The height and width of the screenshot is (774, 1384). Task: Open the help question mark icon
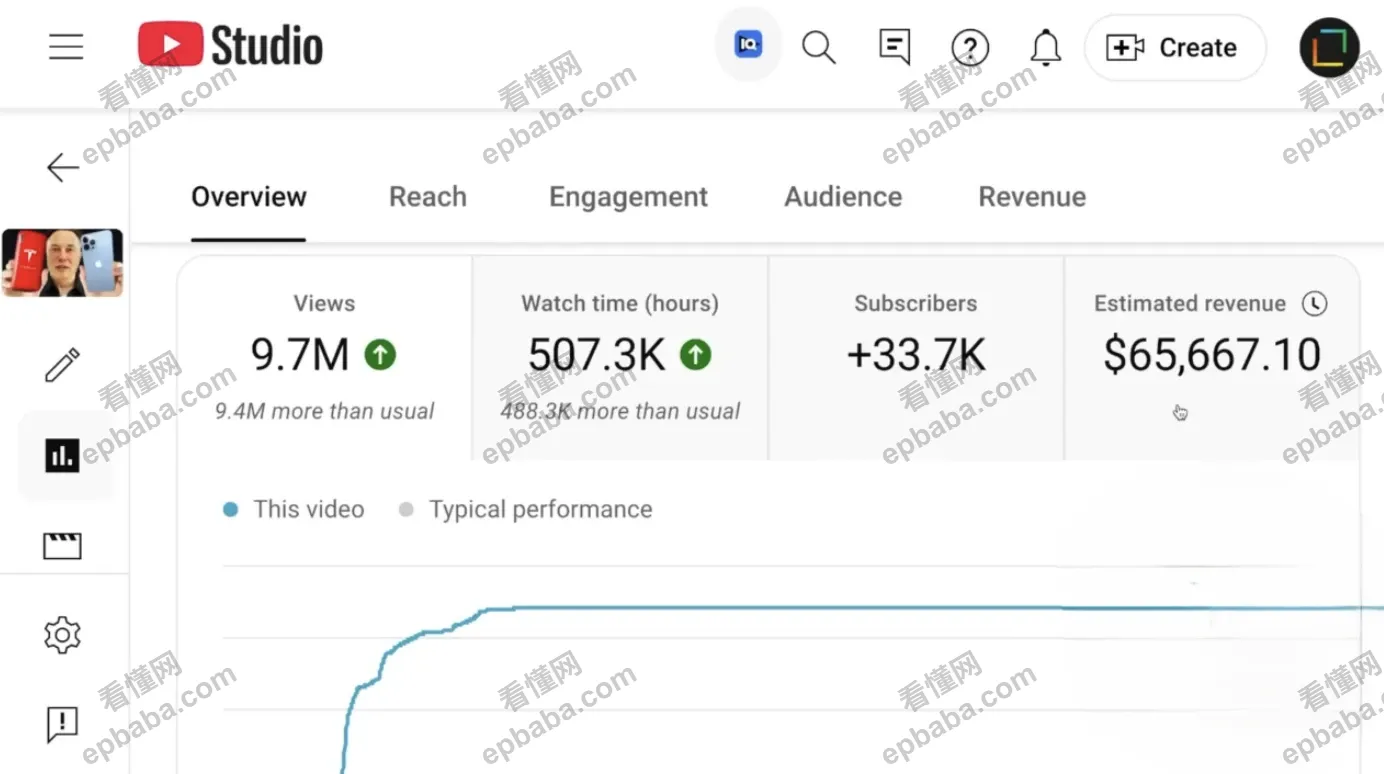tap(969, 47)
